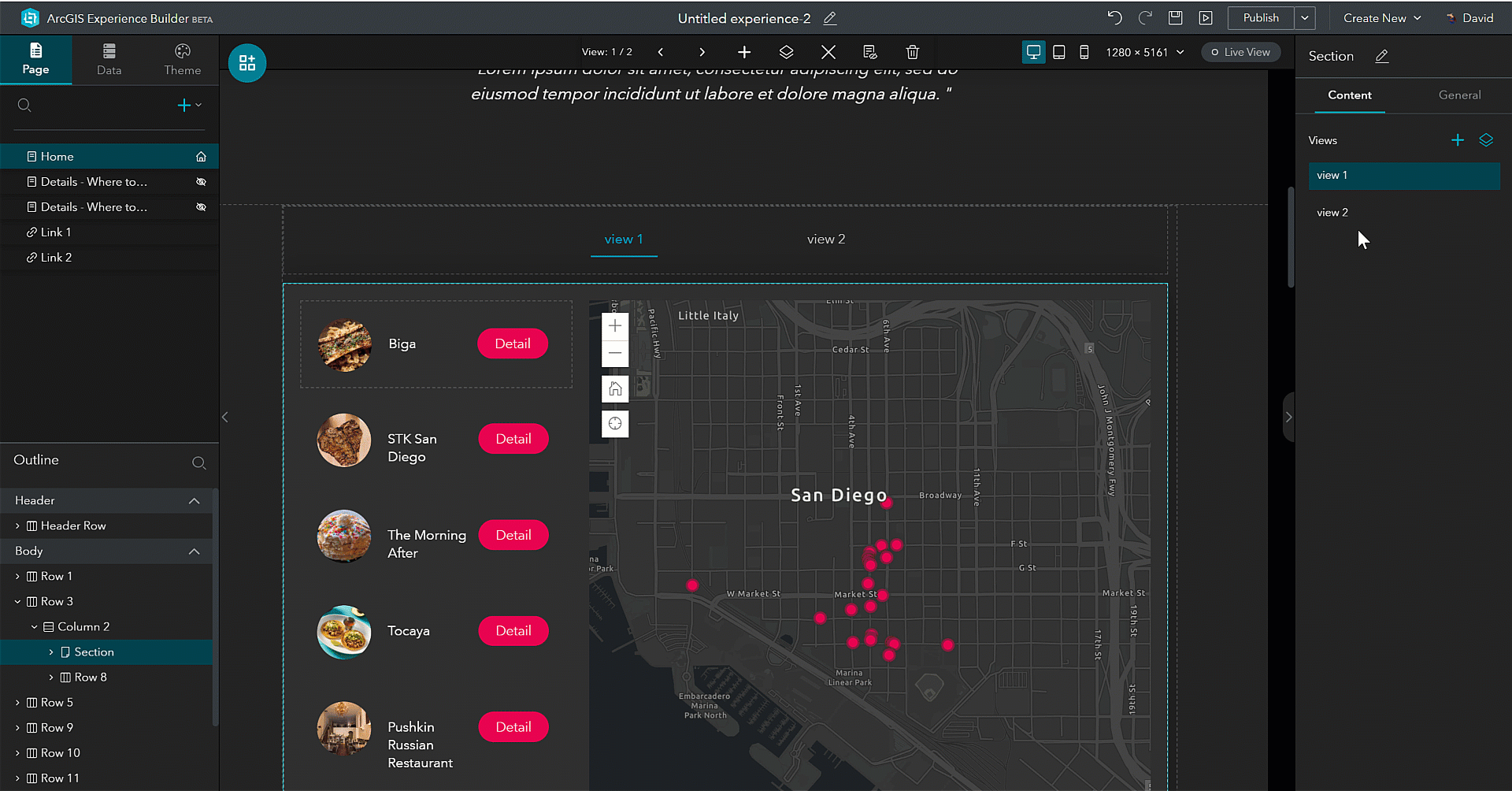Image resolution: width=1512 pixels, height=791 pixels.
Task: Open the Data tab
Action: [x=109, y=59]
